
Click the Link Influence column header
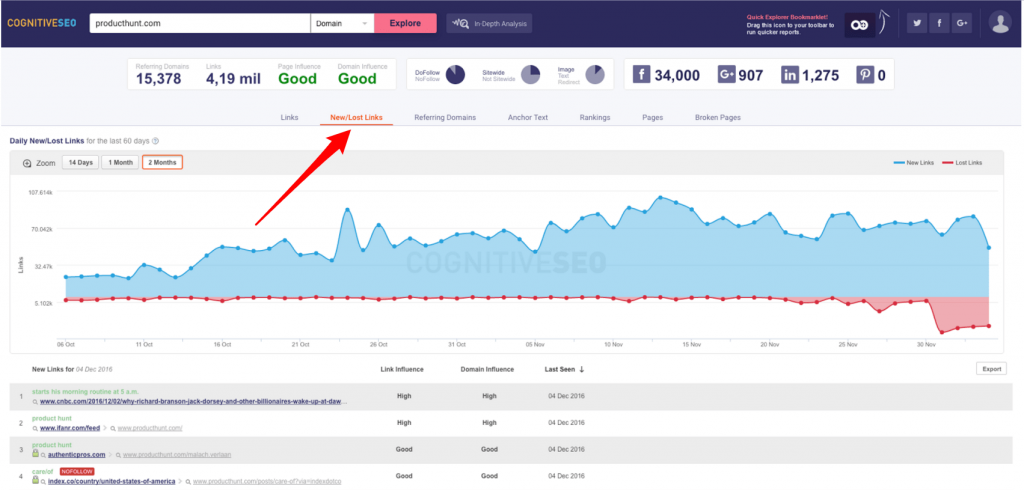(x=402, y=370)
